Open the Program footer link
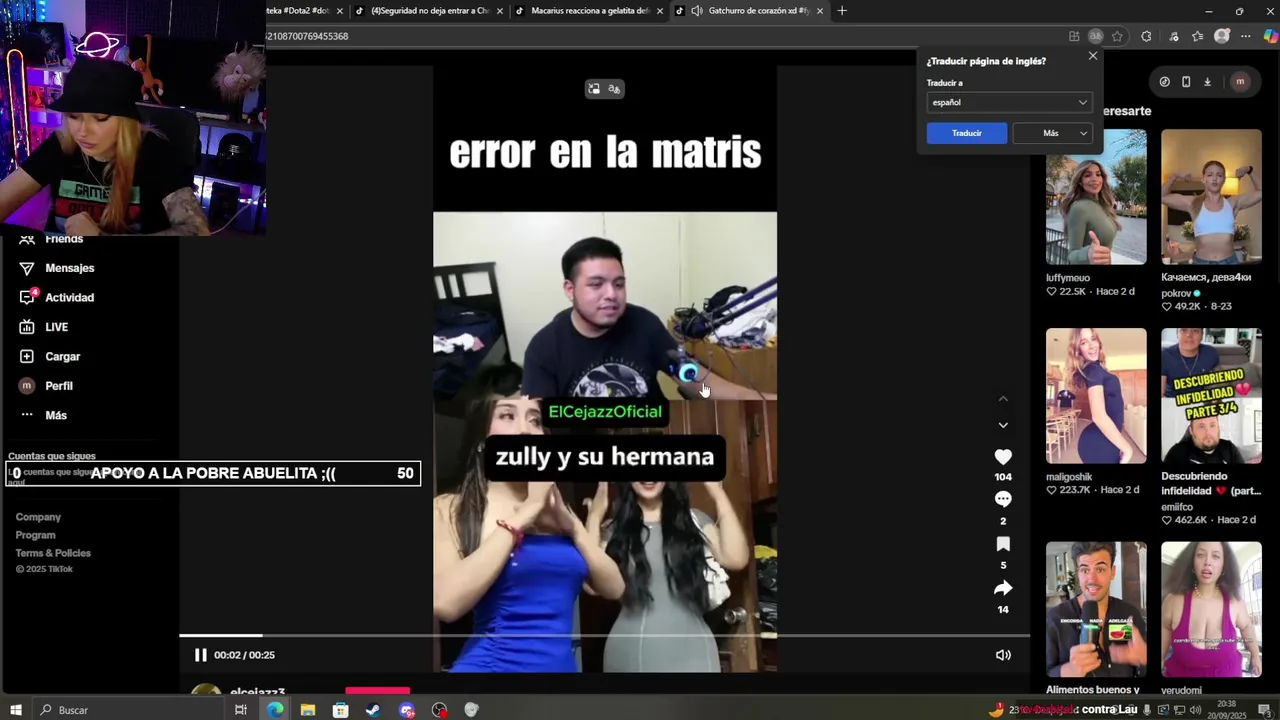The image size is (1280, 720). pos(35,535)
